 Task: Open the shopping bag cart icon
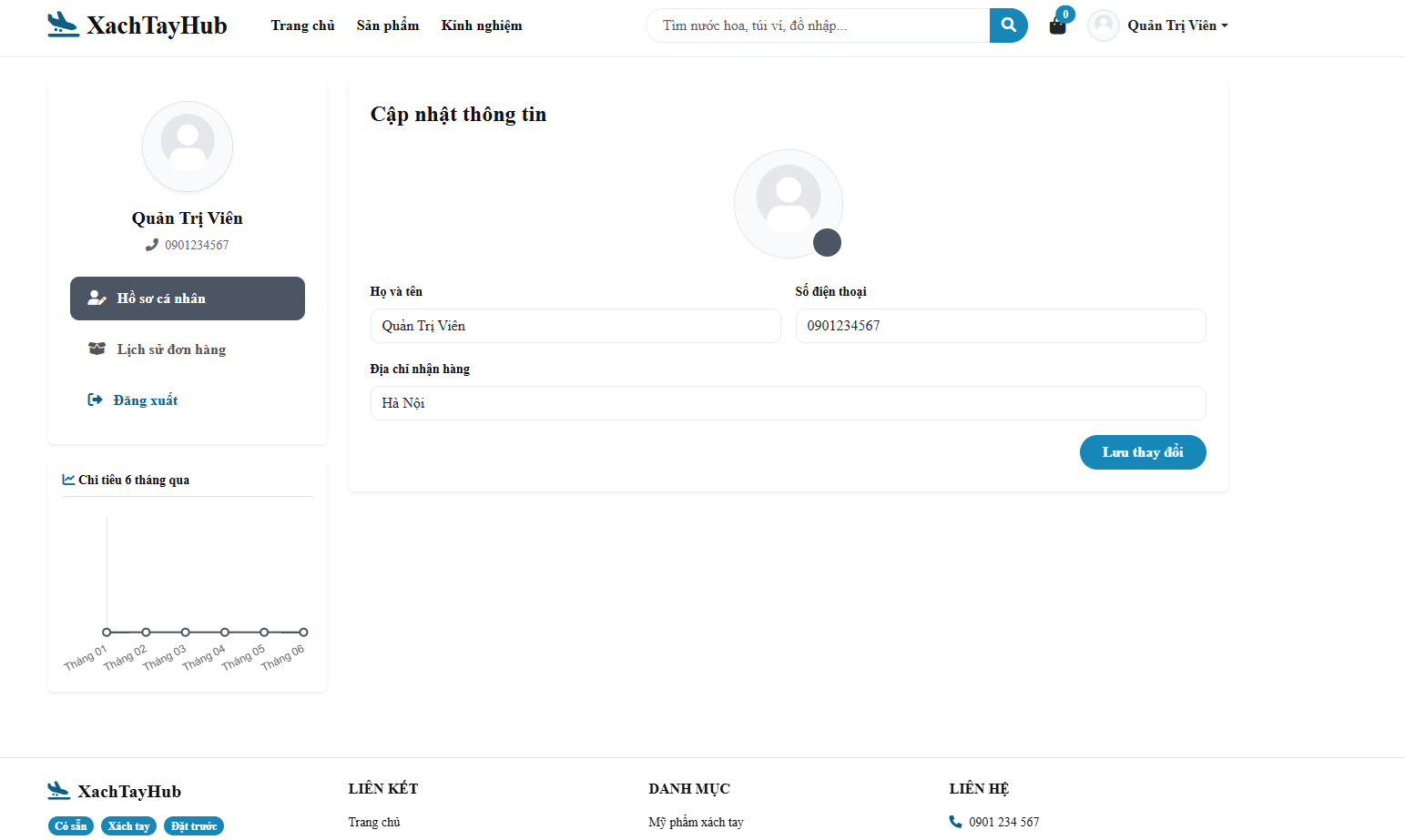coord(1057,25)
